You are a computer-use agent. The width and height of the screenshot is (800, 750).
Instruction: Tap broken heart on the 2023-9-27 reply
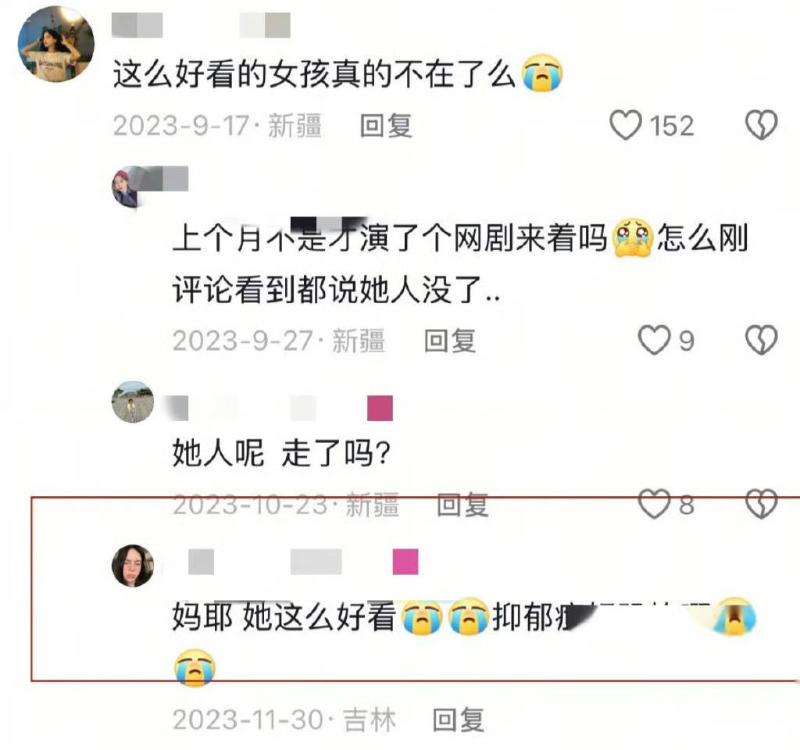[761, 340]
